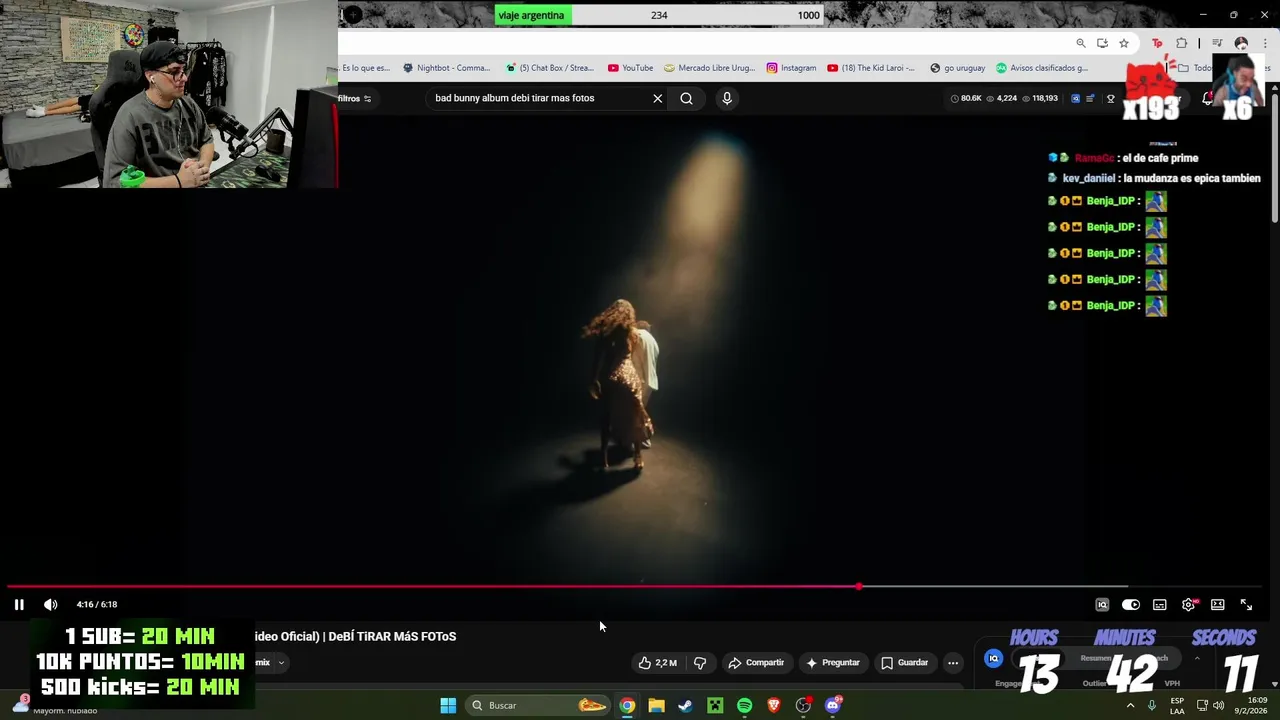Click the Guardar save button

[905, 662]
